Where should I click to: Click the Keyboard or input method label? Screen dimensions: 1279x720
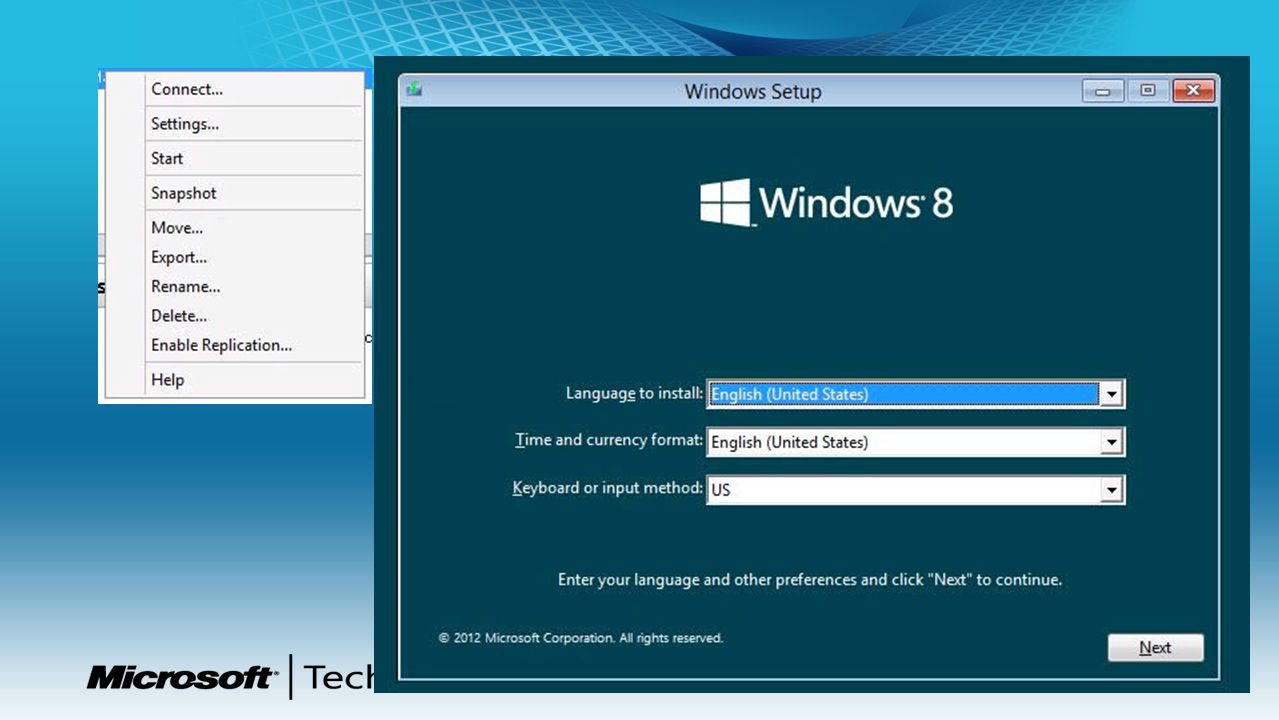[x=608, y=488]
